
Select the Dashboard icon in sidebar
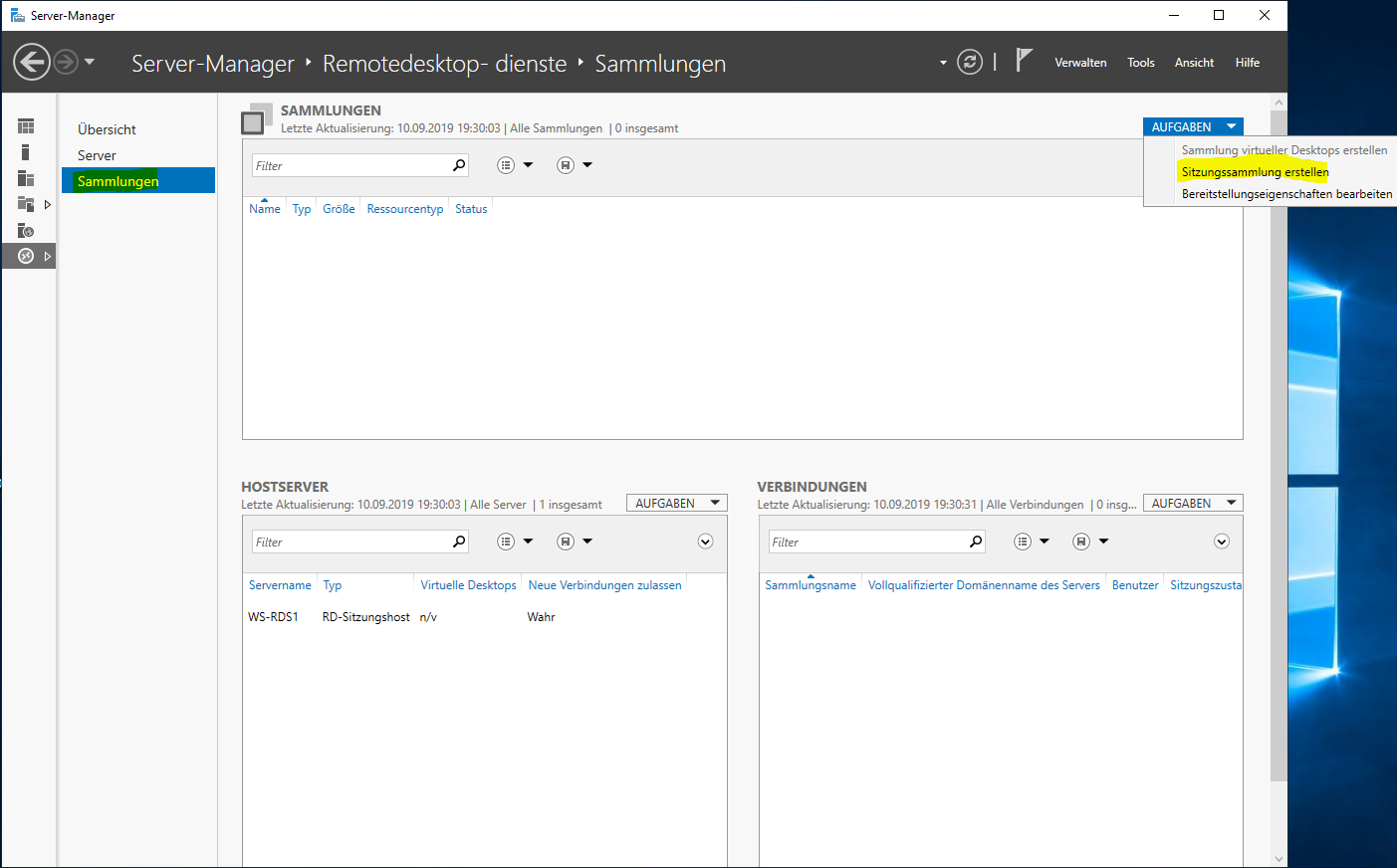tap(26, 126)
